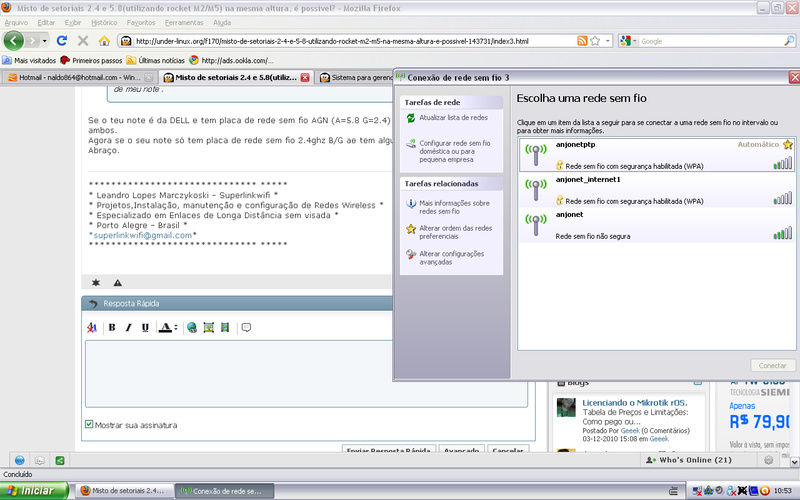The height and width of the screenshot is (500, 800).
Task: Open the Exibir menu
Action: click(x=73, y=22)
